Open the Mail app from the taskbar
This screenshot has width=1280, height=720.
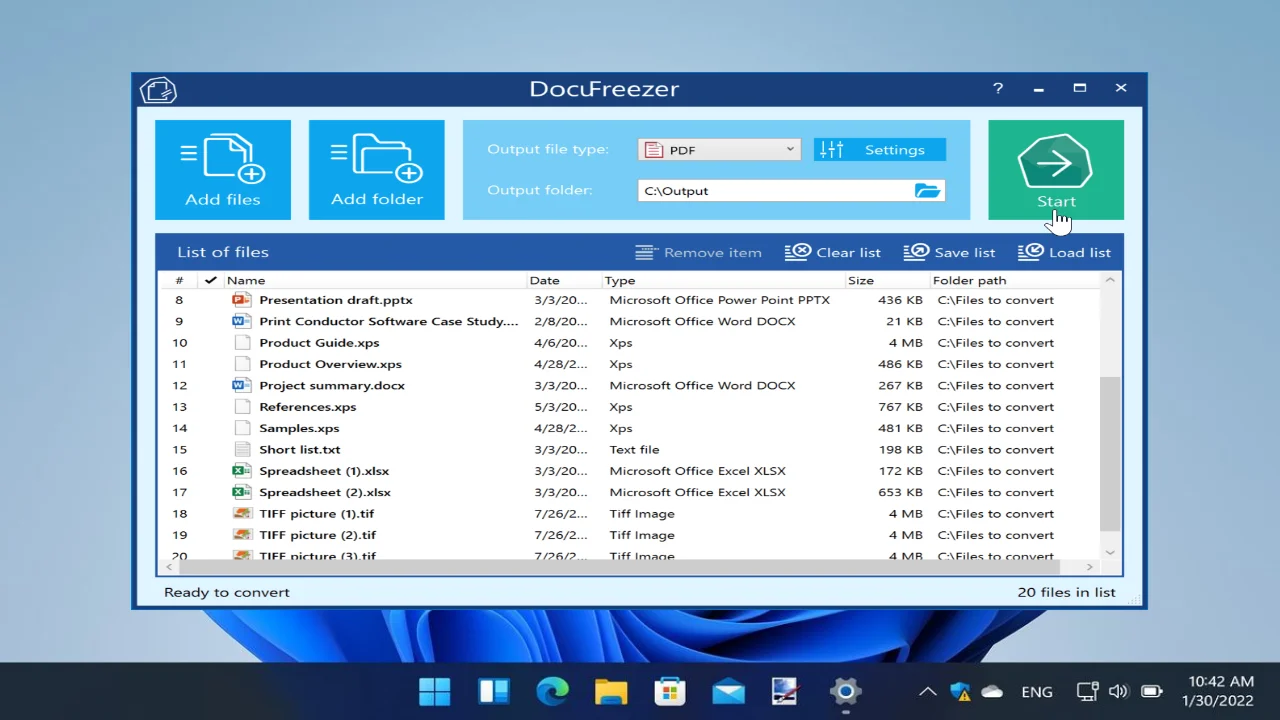click(728, 691)
